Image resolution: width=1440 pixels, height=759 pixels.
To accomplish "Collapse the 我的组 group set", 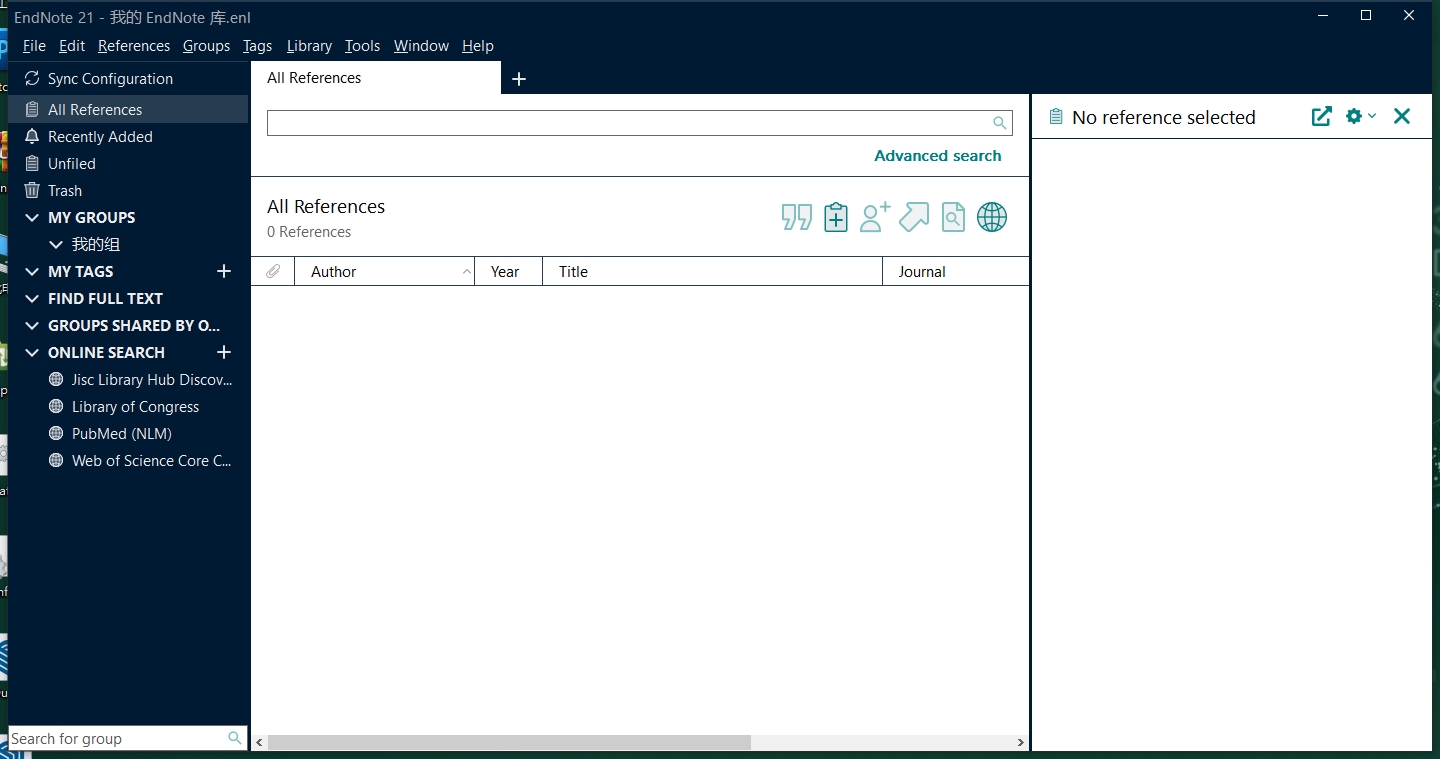I will click(56, 244).
